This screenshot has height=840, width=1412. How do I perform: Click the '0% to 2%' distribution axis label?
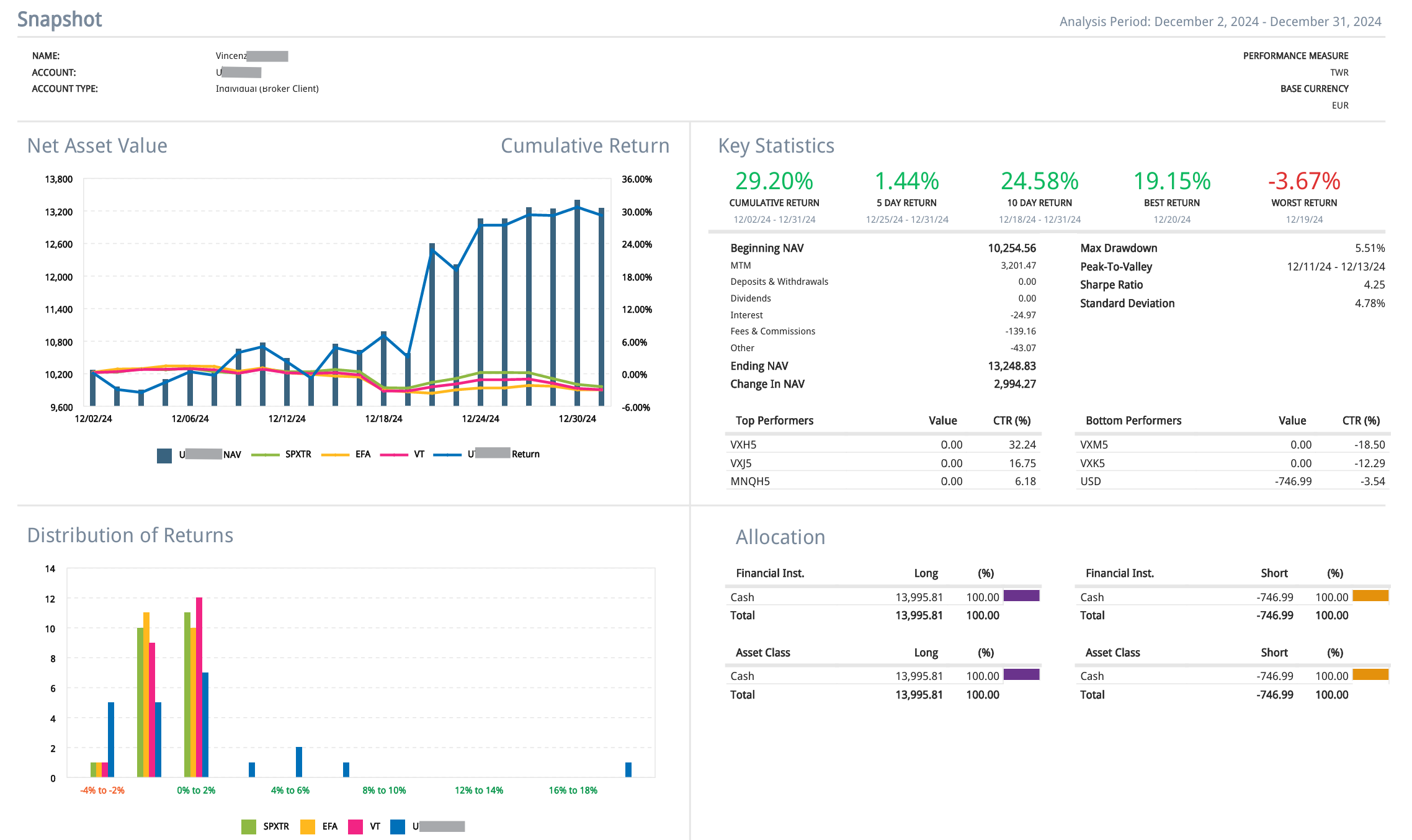point(196,790)
